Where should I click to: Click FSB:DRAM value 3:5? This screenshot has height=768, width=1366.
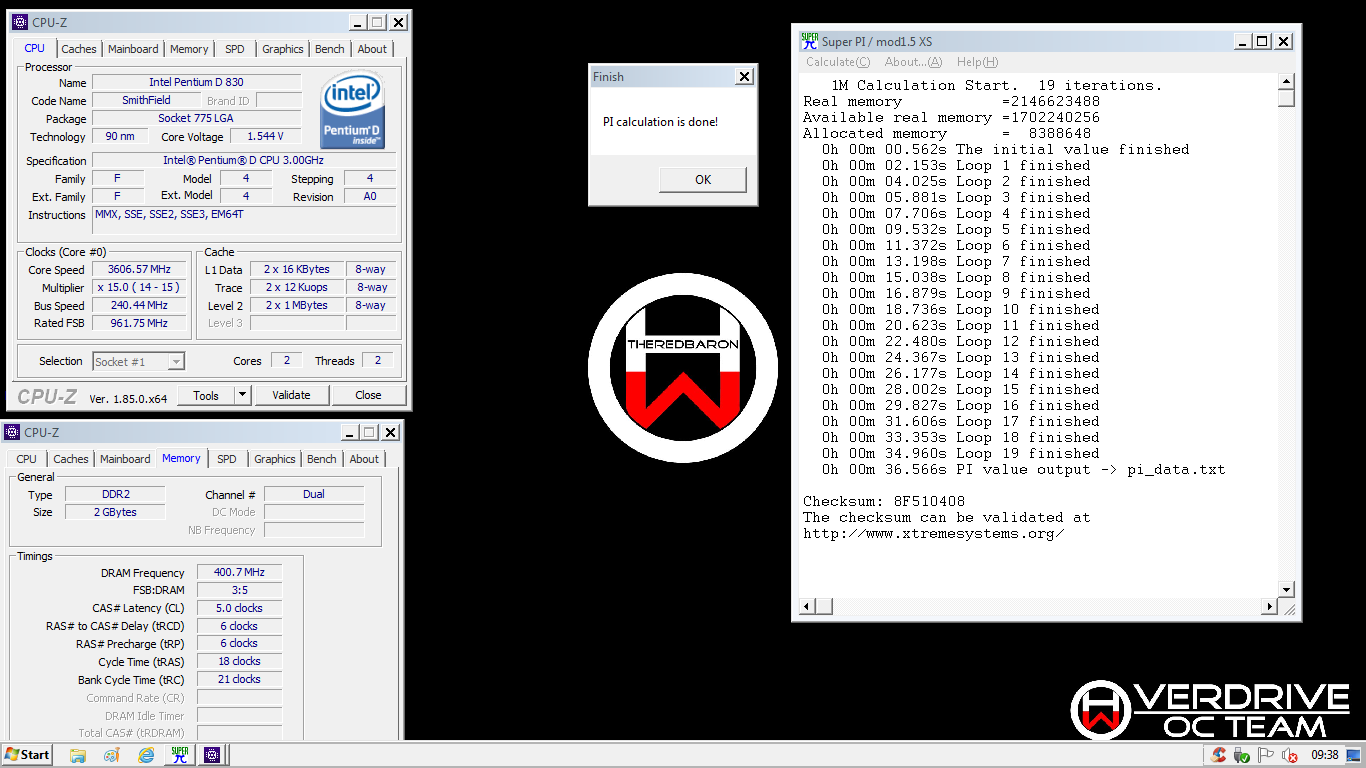(x=239, y=590)
